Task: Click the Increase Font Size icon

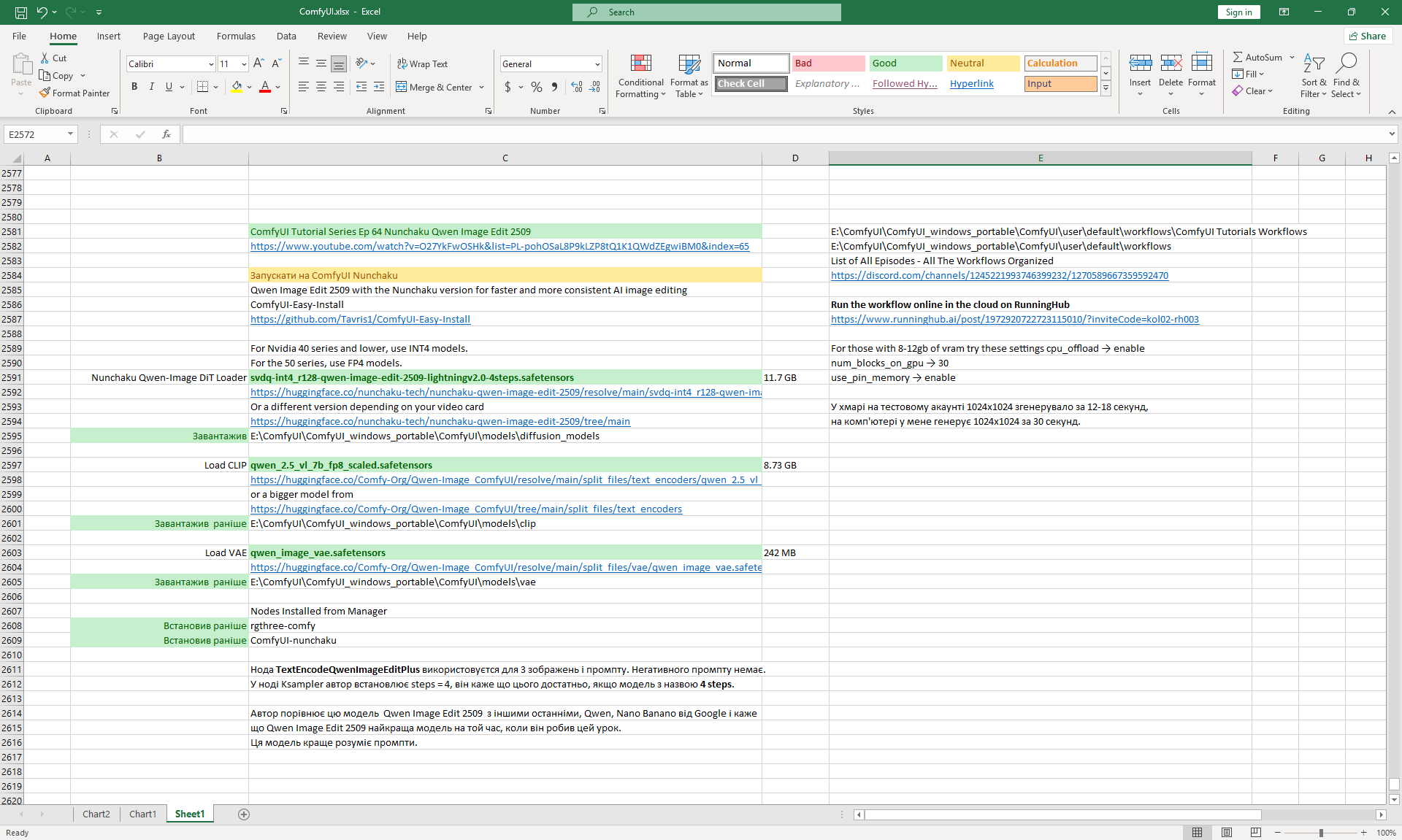Action: coord(258,63)
